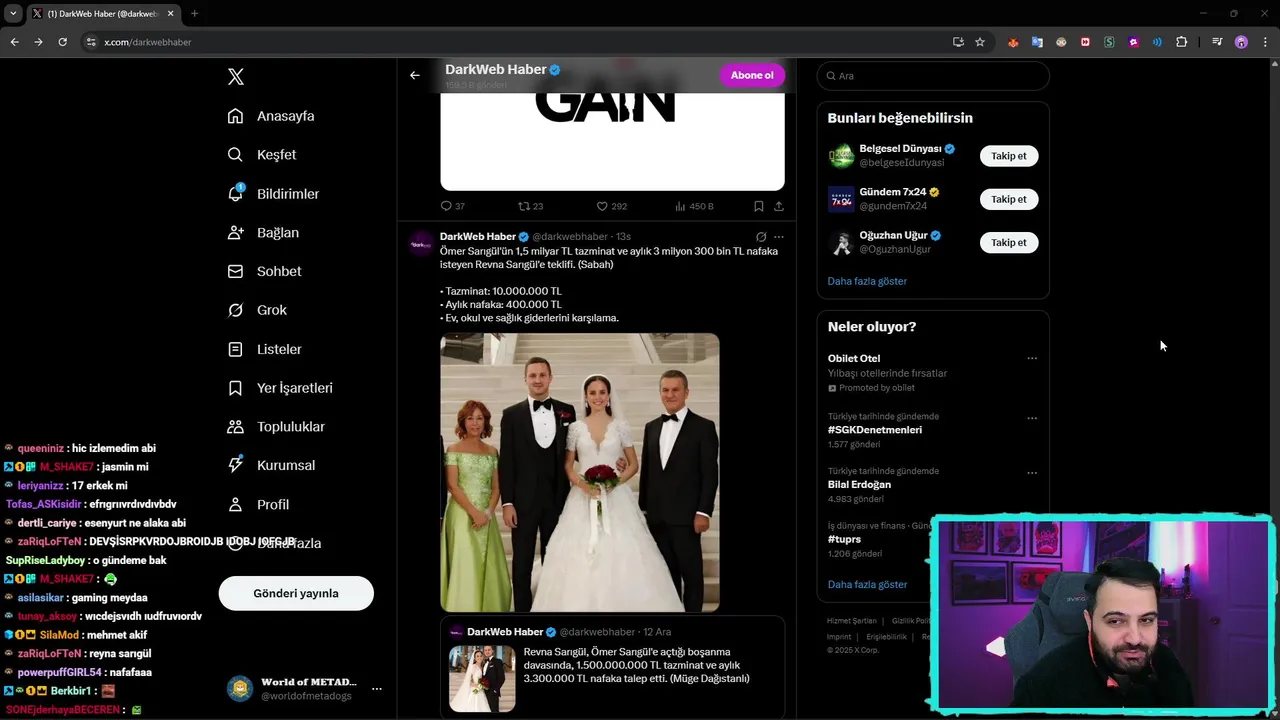
Task: Open Anasayfa from the sidebar
Action: [x=271, y=116]
